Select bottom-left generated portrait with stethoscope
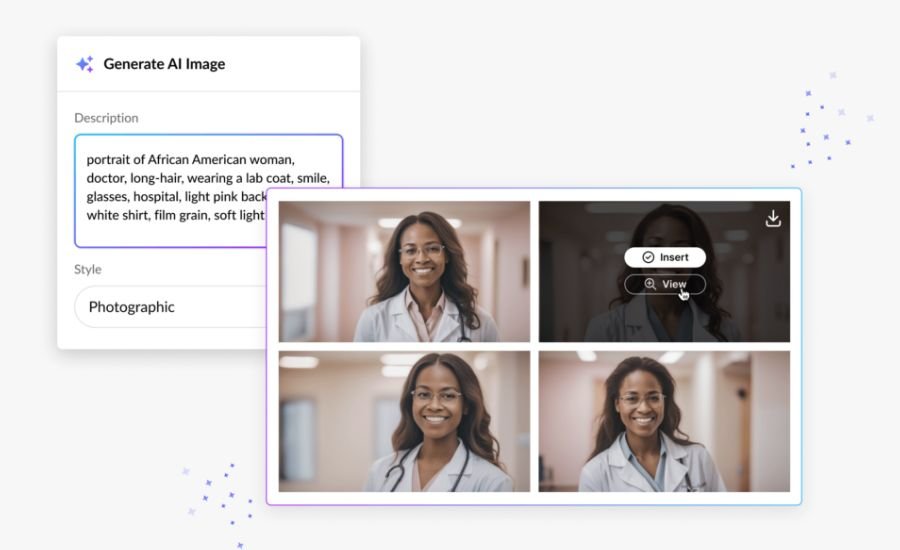Screen dimensions: 900x550 (404, 421)
